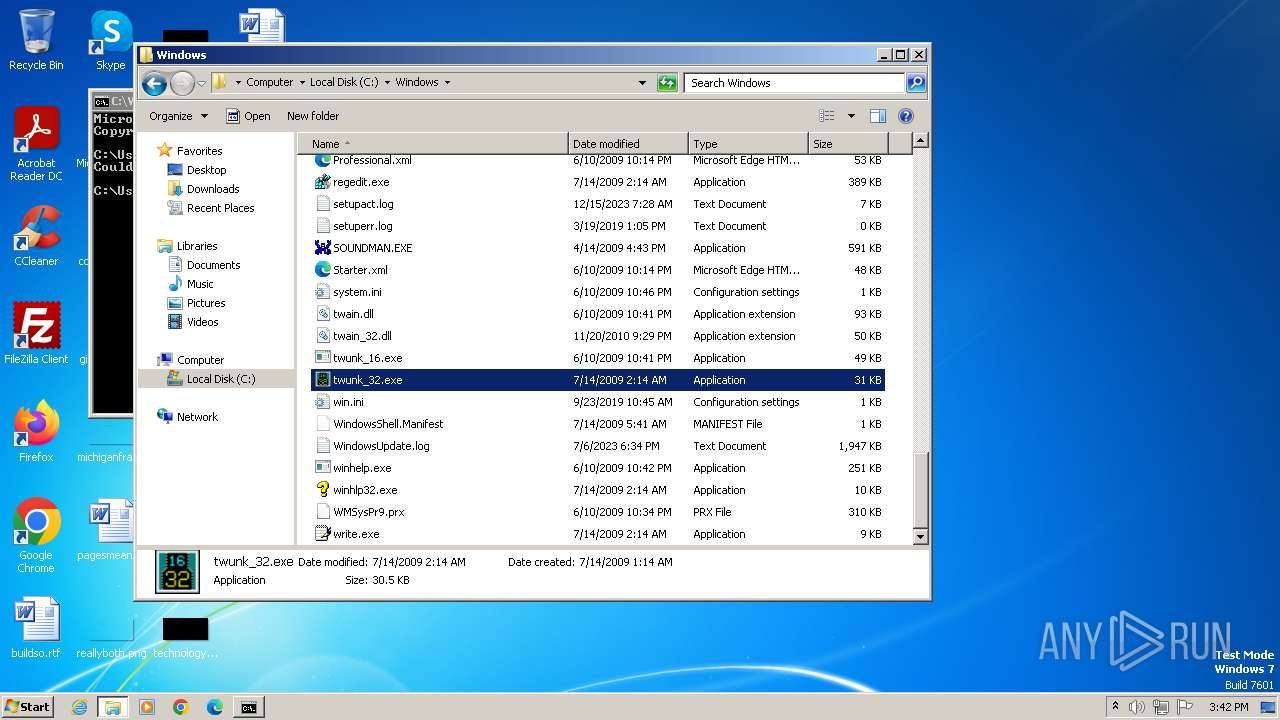Viewport: 1280px width, 720px height.
Task: Switch to Command Prompt taskbar button
Action: (249, 707)
